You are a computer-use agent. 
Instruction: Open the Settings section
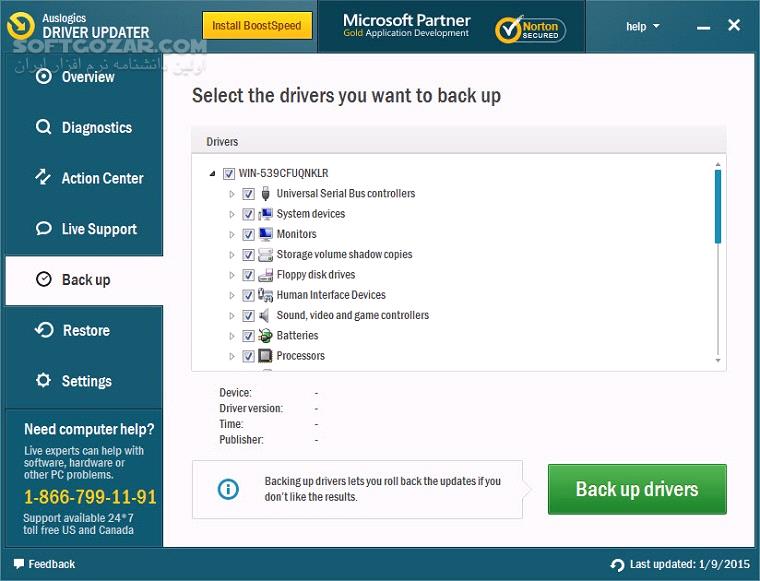[84, 381]
